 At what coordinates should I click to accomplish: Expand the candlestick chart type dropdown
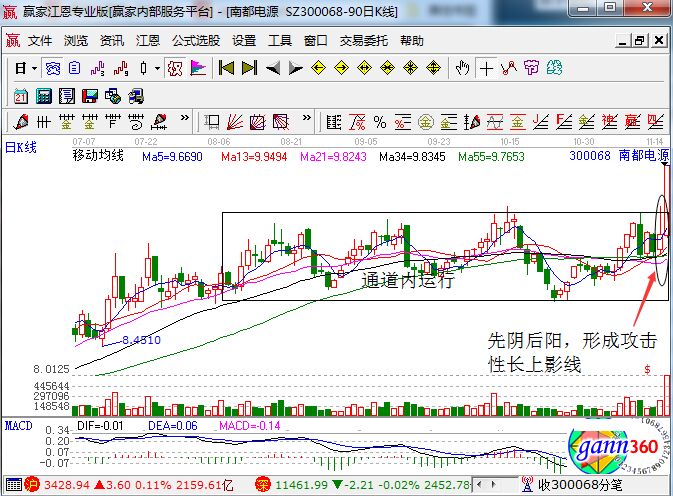point(157,68)
